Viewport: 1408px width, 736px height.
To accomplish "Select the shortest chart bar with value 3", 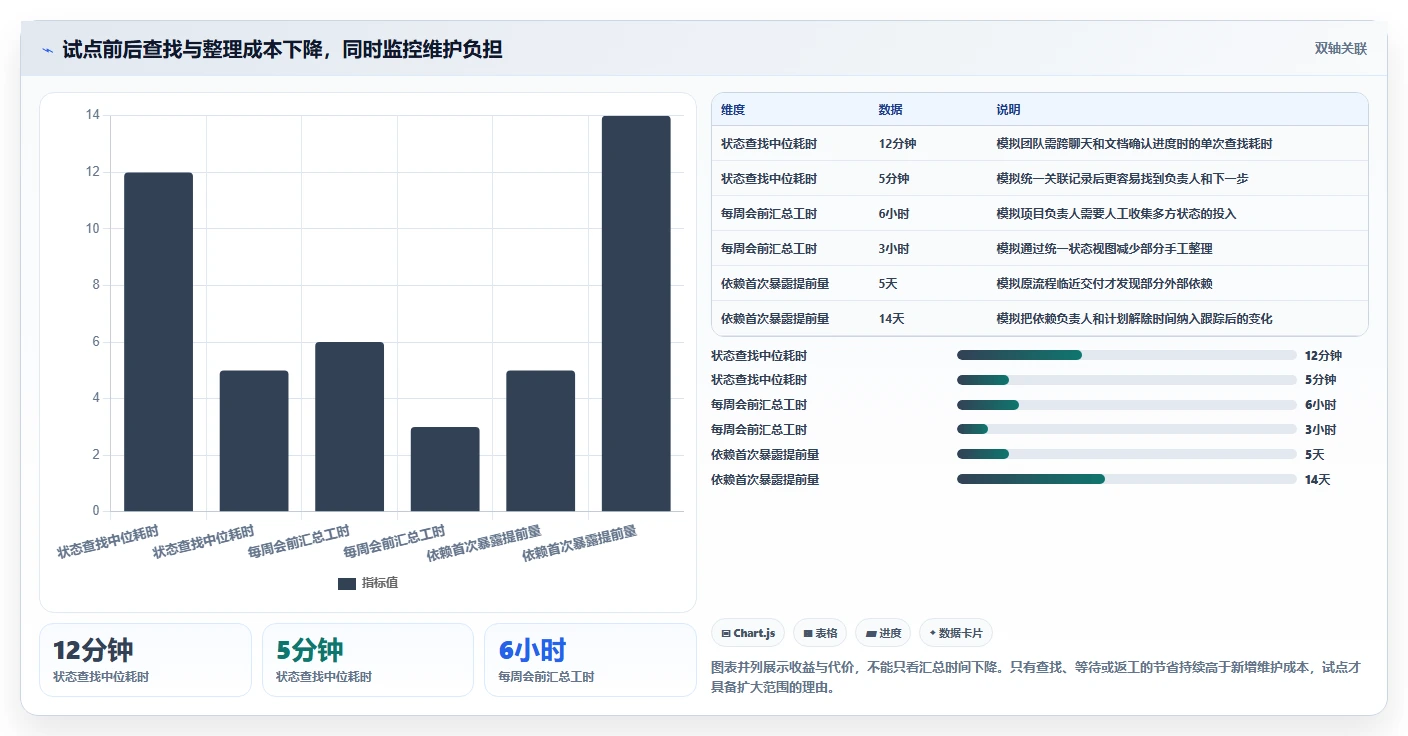I will tap(445, 469).
